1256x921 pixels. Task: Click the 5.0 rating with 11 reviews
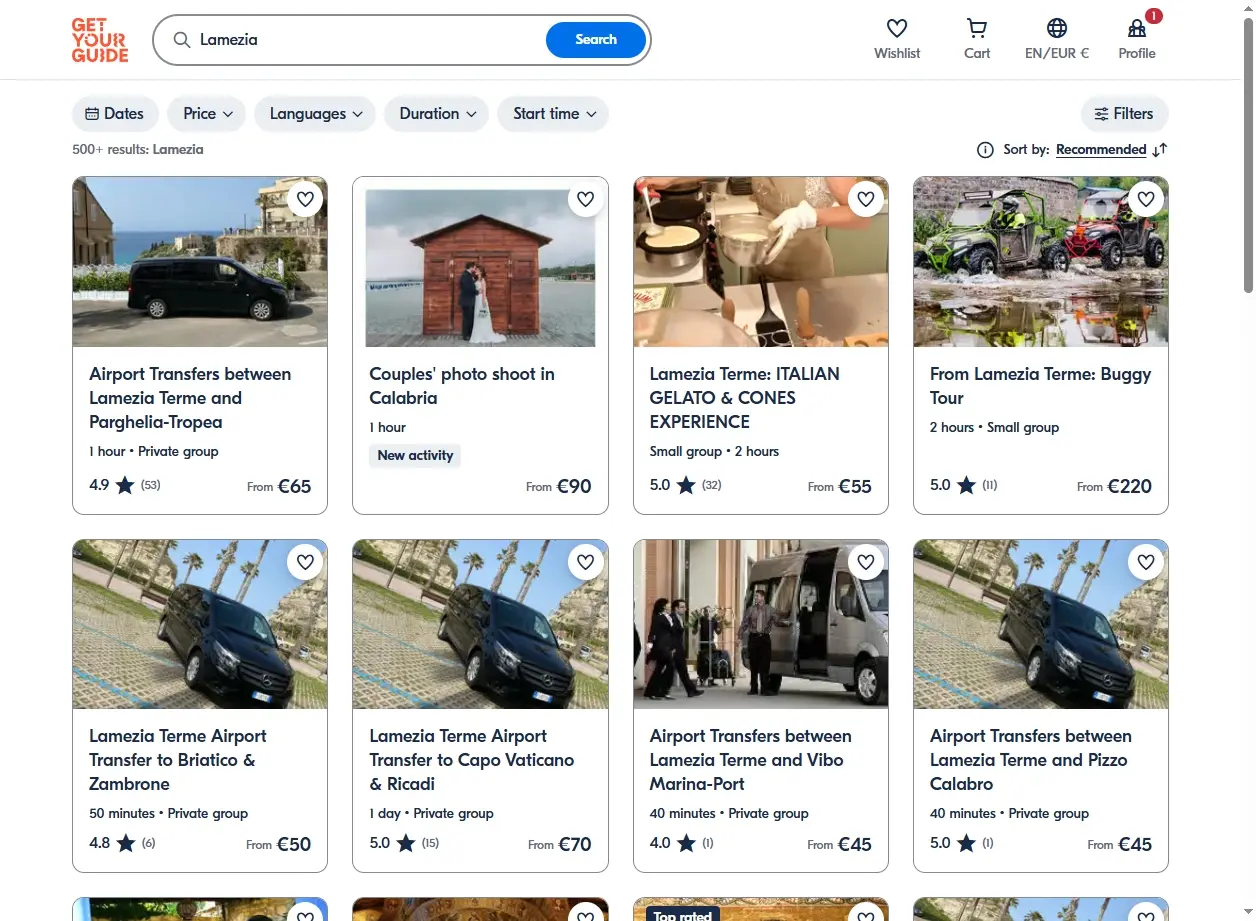pyautogui.click(x=964, y=486)
